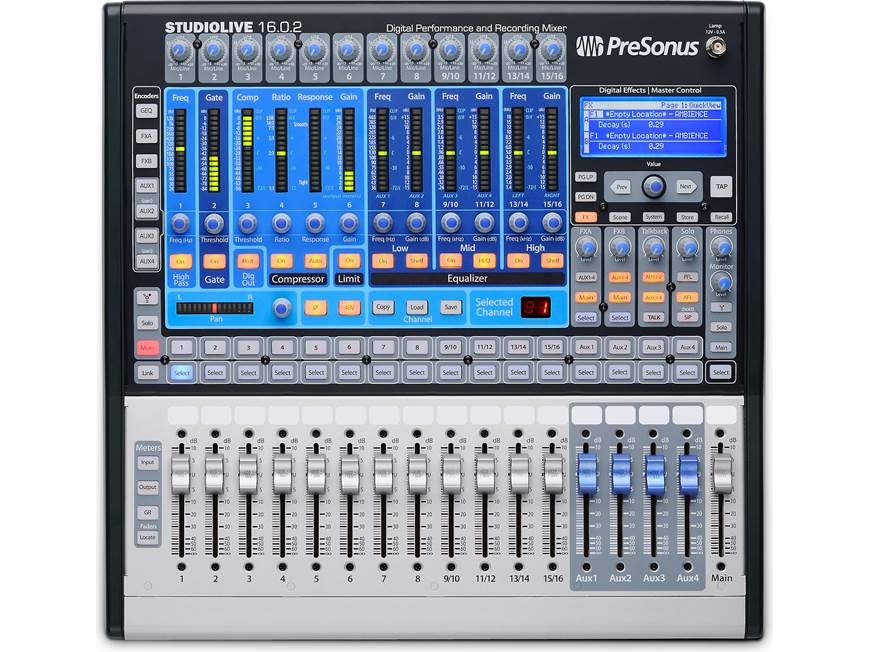Click the channel 1 Mic/Line trim knob

(180, 52)
